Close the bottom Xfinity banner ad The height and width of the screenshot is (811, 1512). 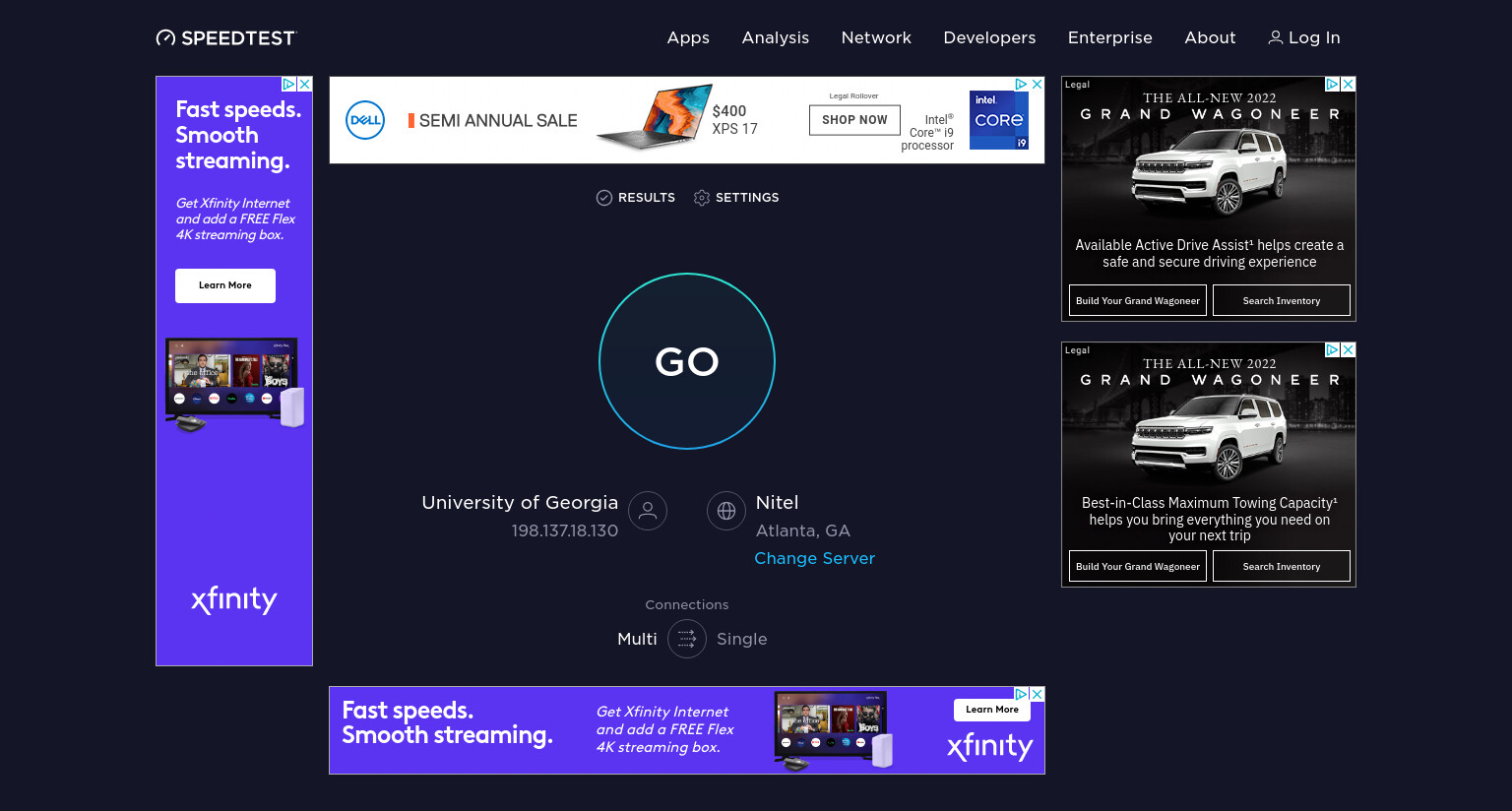1037,695
